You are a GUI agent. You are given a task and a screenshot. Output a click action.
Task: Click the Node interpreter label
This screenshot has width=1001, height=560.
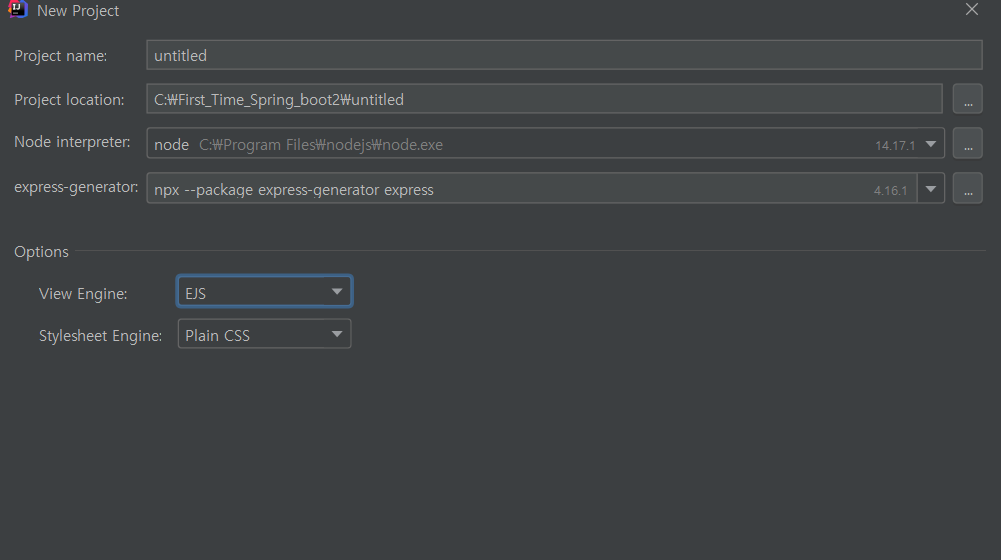tap(72, 142)
